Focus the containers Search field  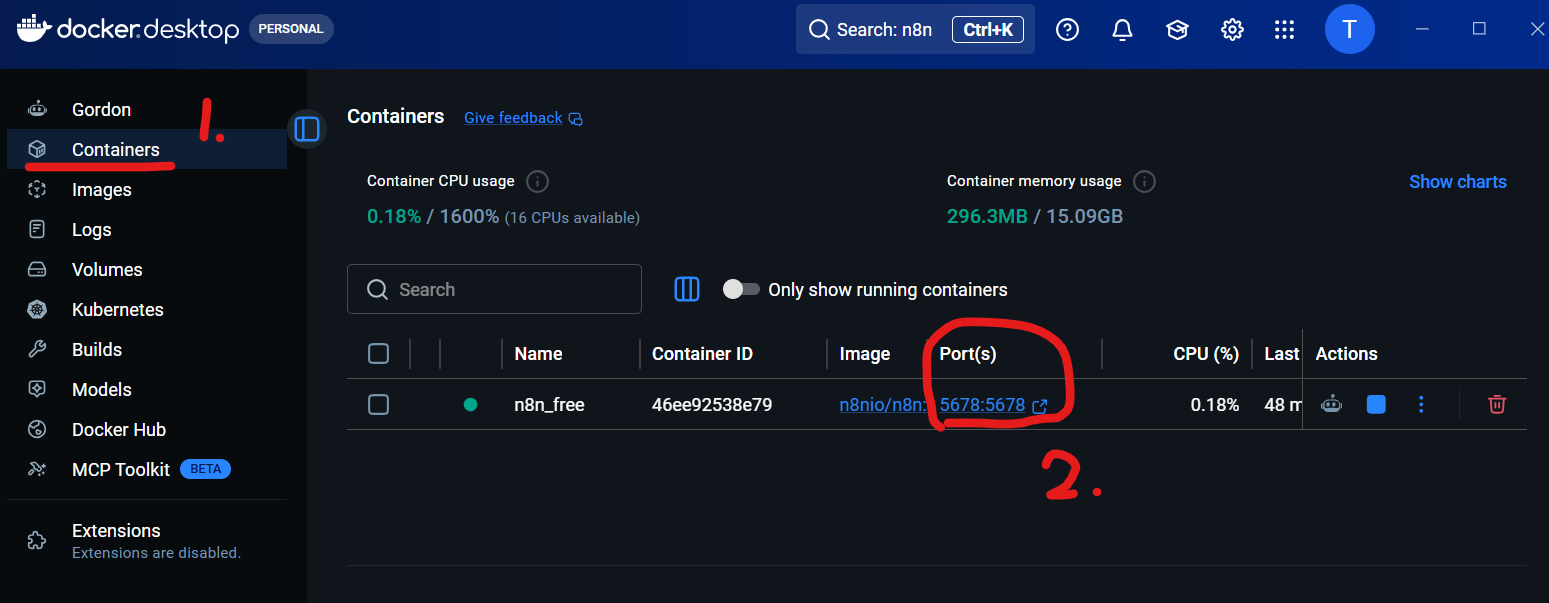click(494, 289)
